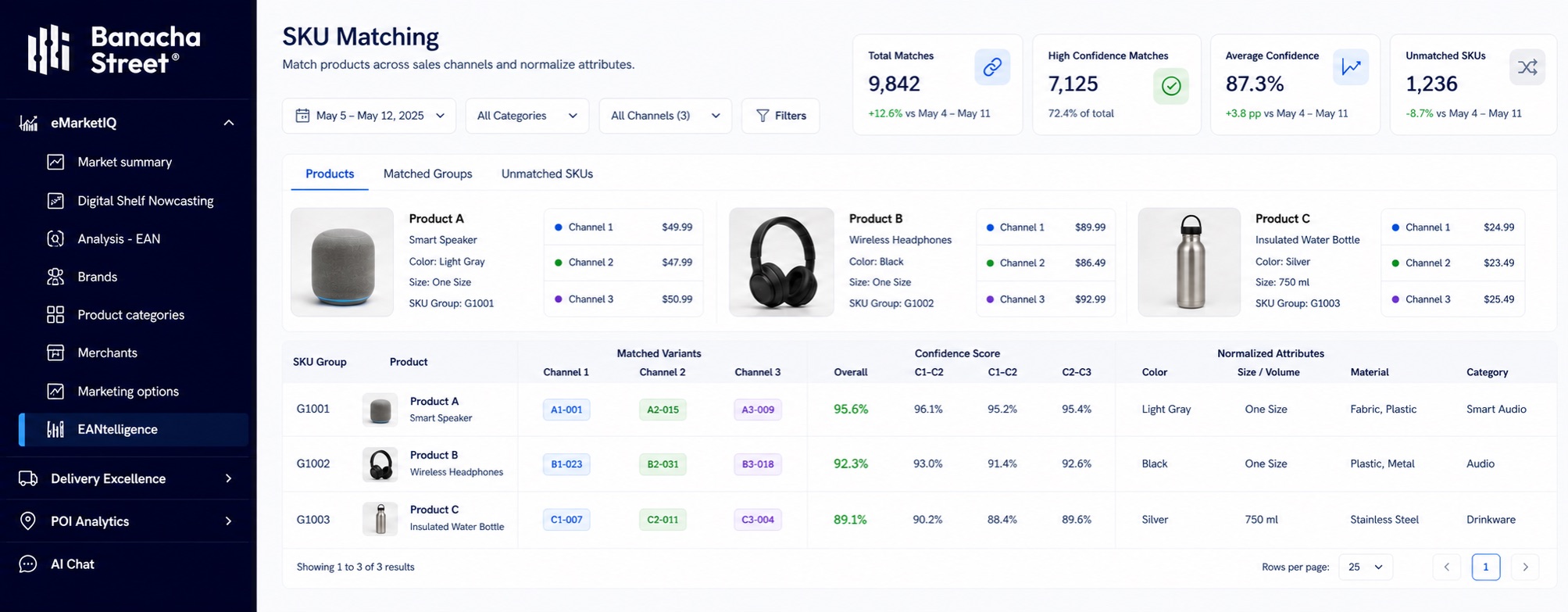Image resolution: width=1568 pixels, height=612 pixels.
Task: Collapse the eMarketIQ sidebar section
Action: 229,123
